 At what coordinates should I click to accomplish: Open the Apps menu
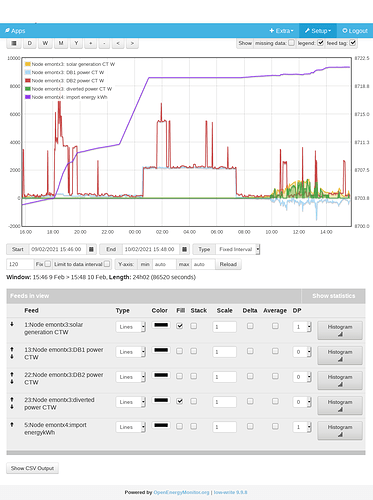pos(15,31)
